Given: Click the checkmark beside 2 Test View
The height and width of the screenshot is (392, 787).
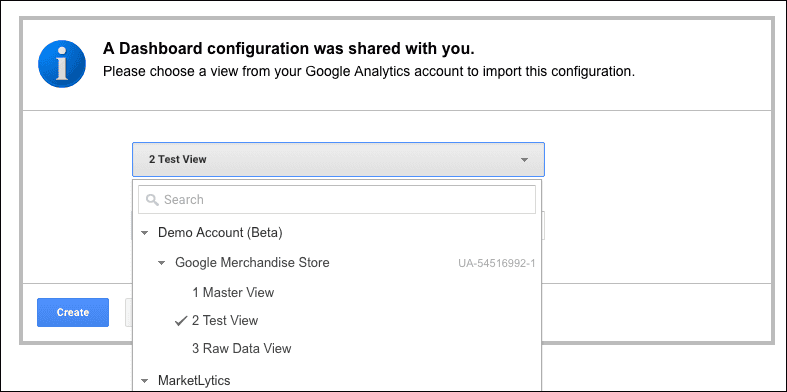Looking at the screenshot, I should click(181, 321).
